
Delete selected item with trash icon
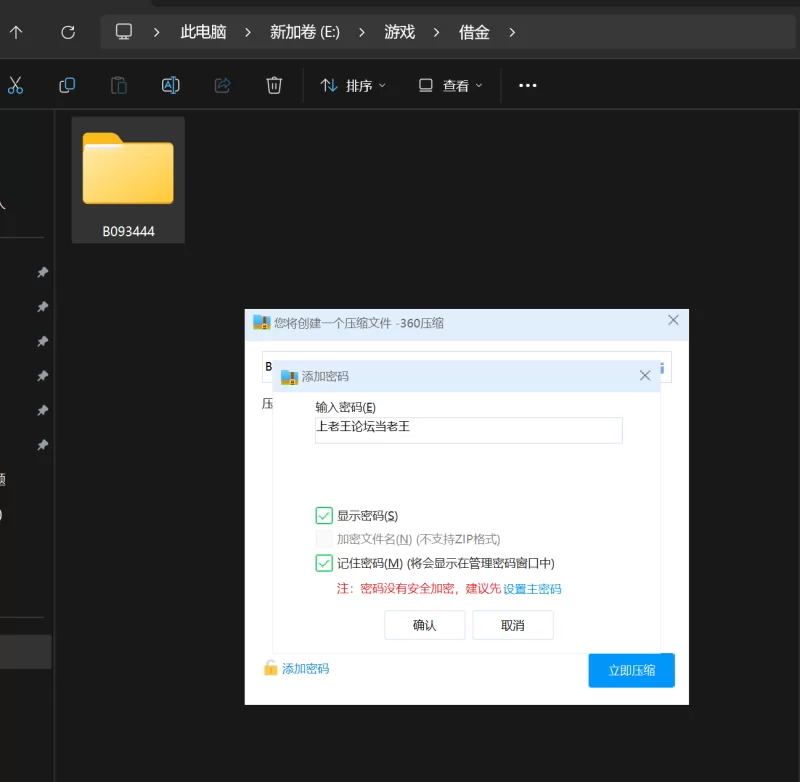(274, 85)
